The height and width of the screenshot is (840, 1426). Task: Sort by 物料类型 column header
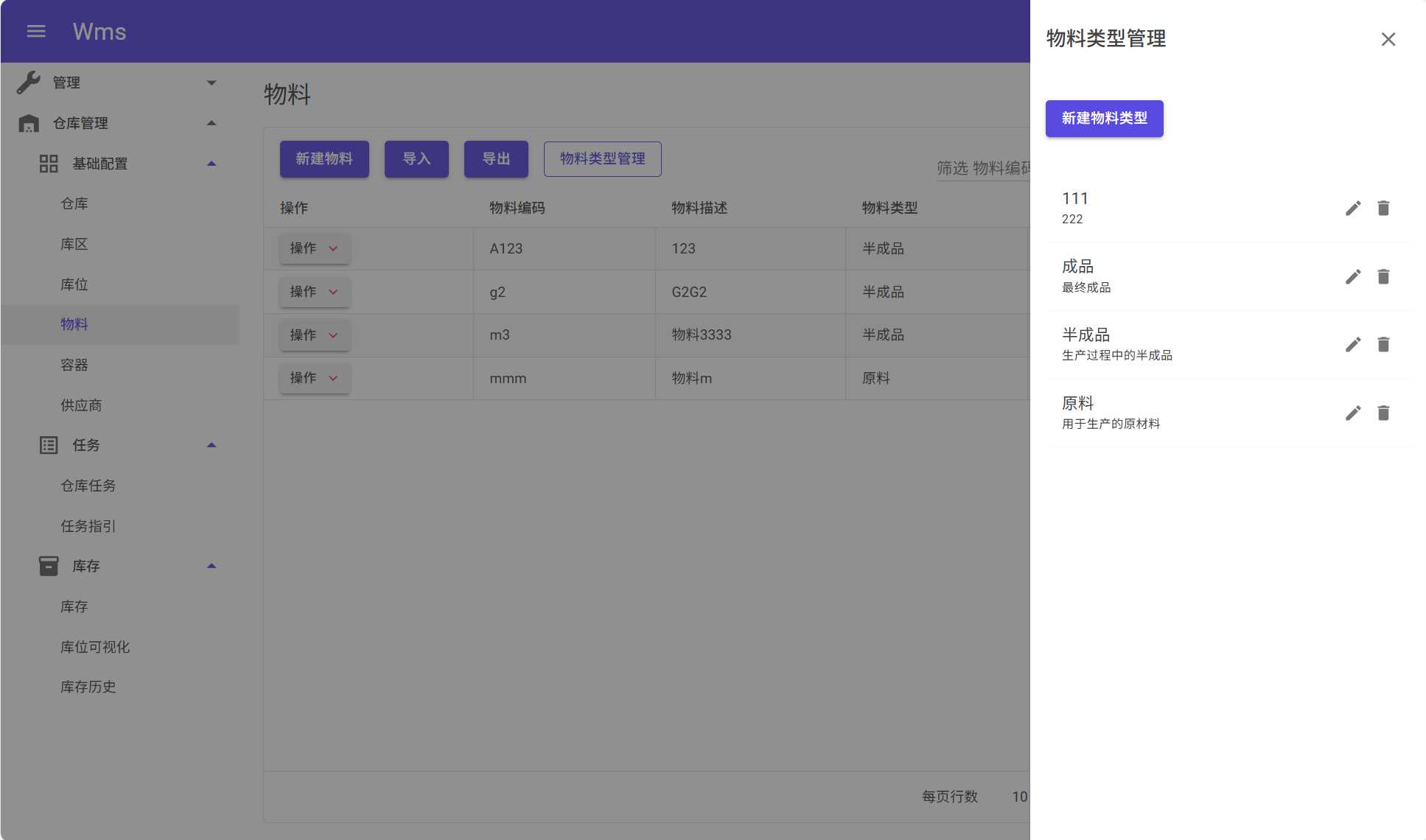pos(890,208)
